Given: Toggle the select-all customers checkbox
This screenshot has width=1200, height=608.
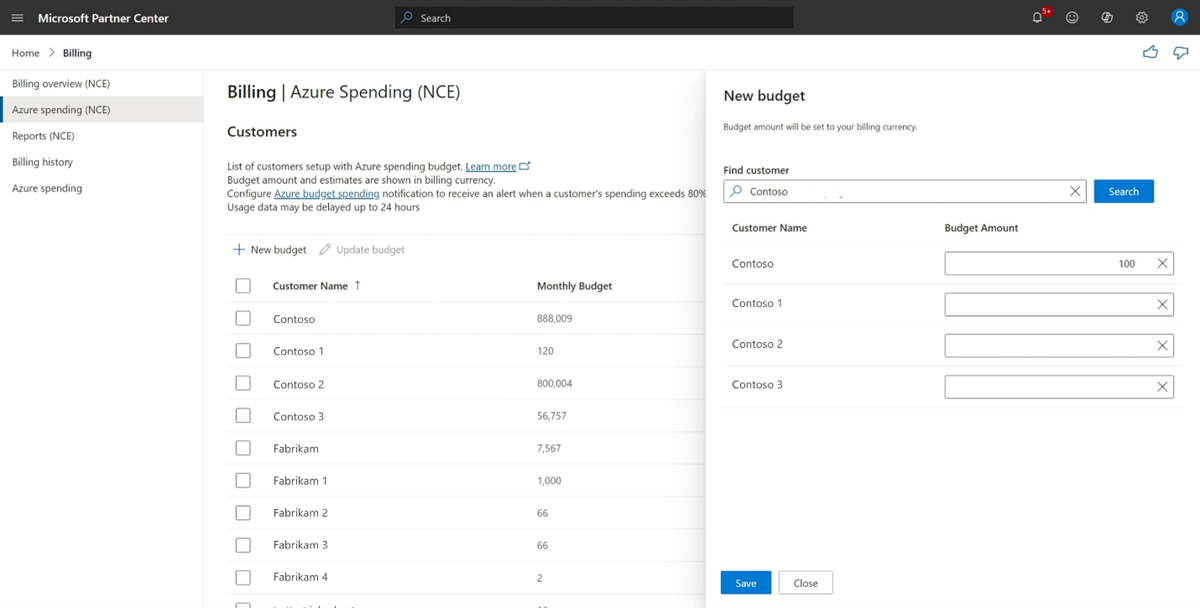Looking at the screenshot, I should [243, 286].
